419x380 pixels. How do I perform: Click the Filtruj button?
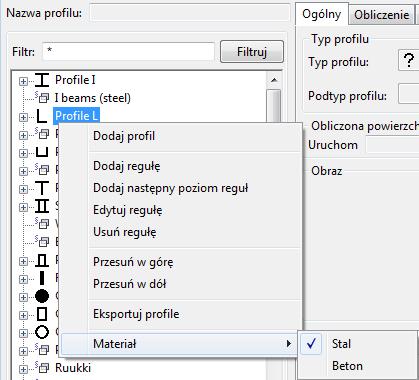pos(252,52)
